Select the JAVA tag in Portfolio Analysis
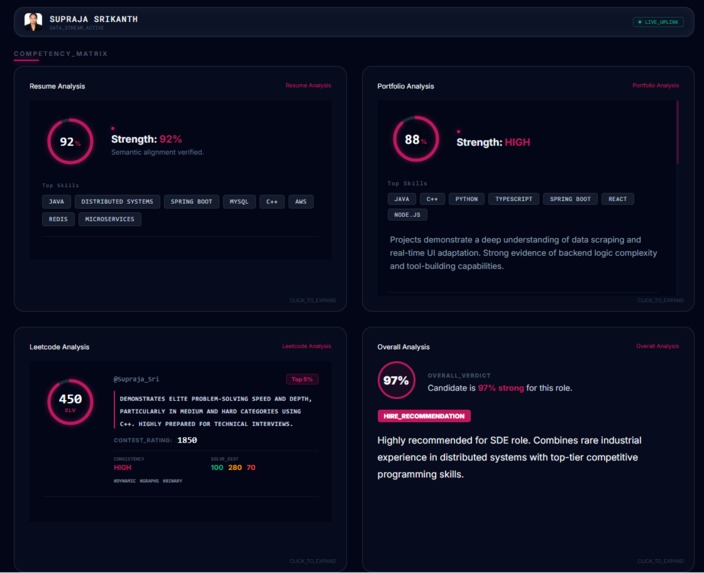 coord(402,199)
